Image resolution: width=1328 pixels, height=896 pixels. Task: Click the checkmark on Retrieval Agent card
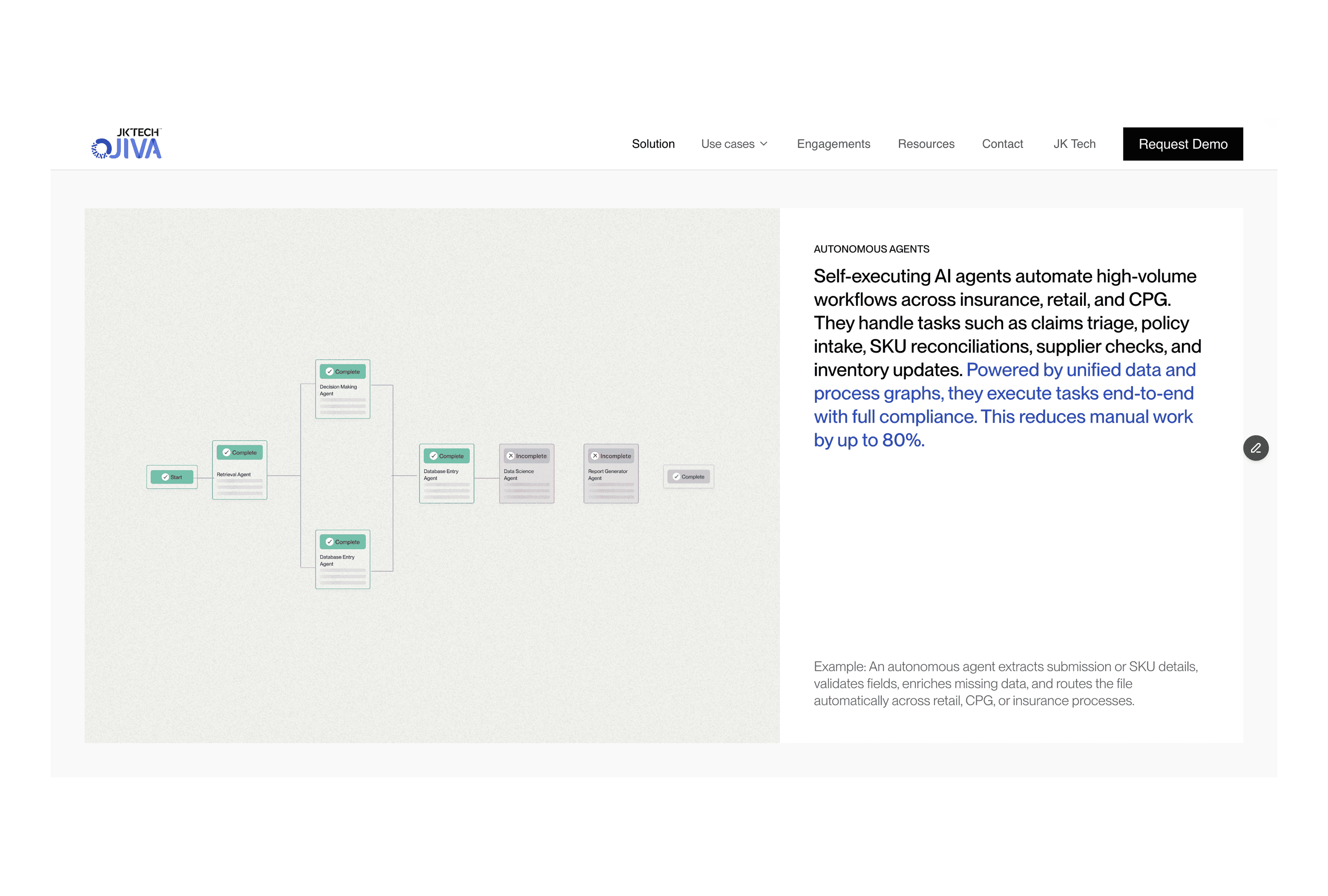tap(226, 452)
